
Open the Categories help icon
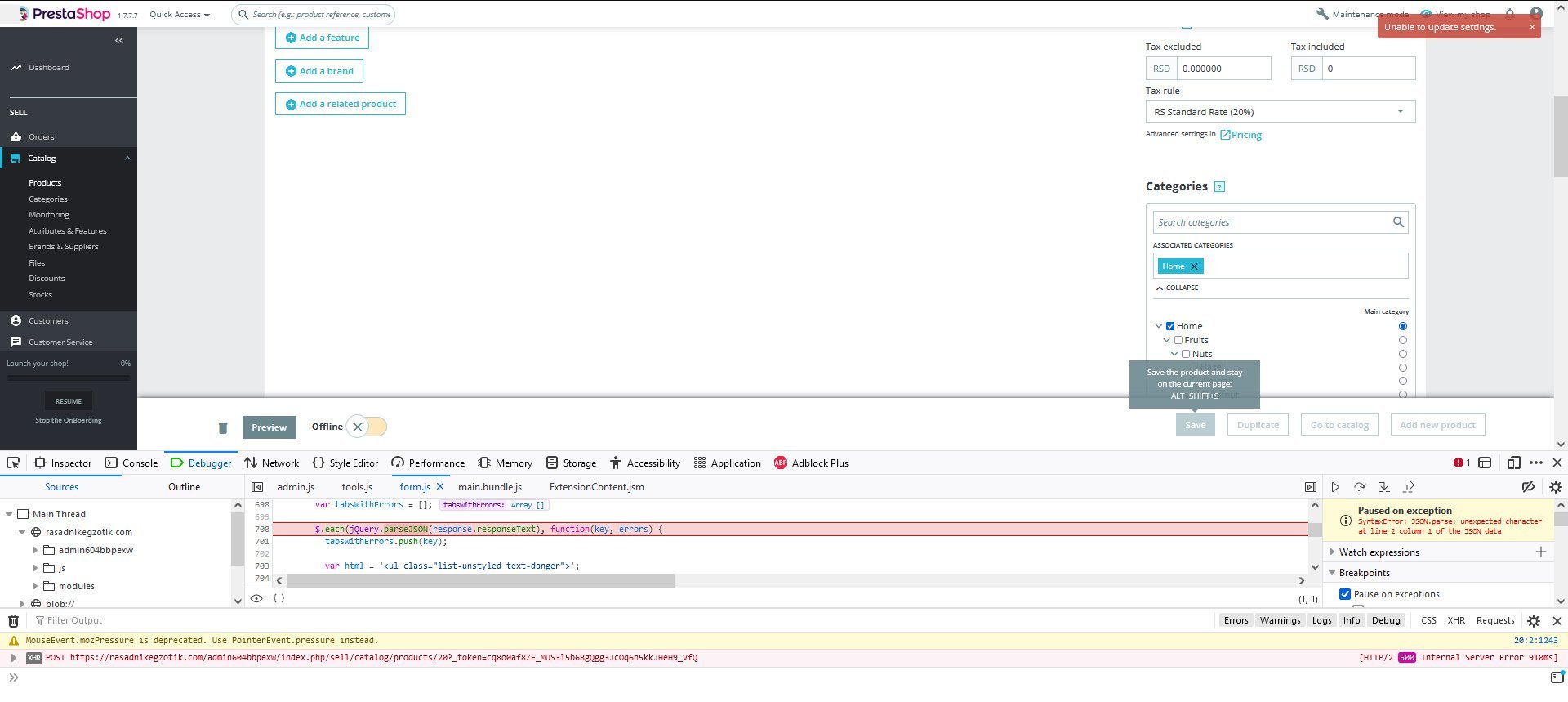(x=1219, y=186)
